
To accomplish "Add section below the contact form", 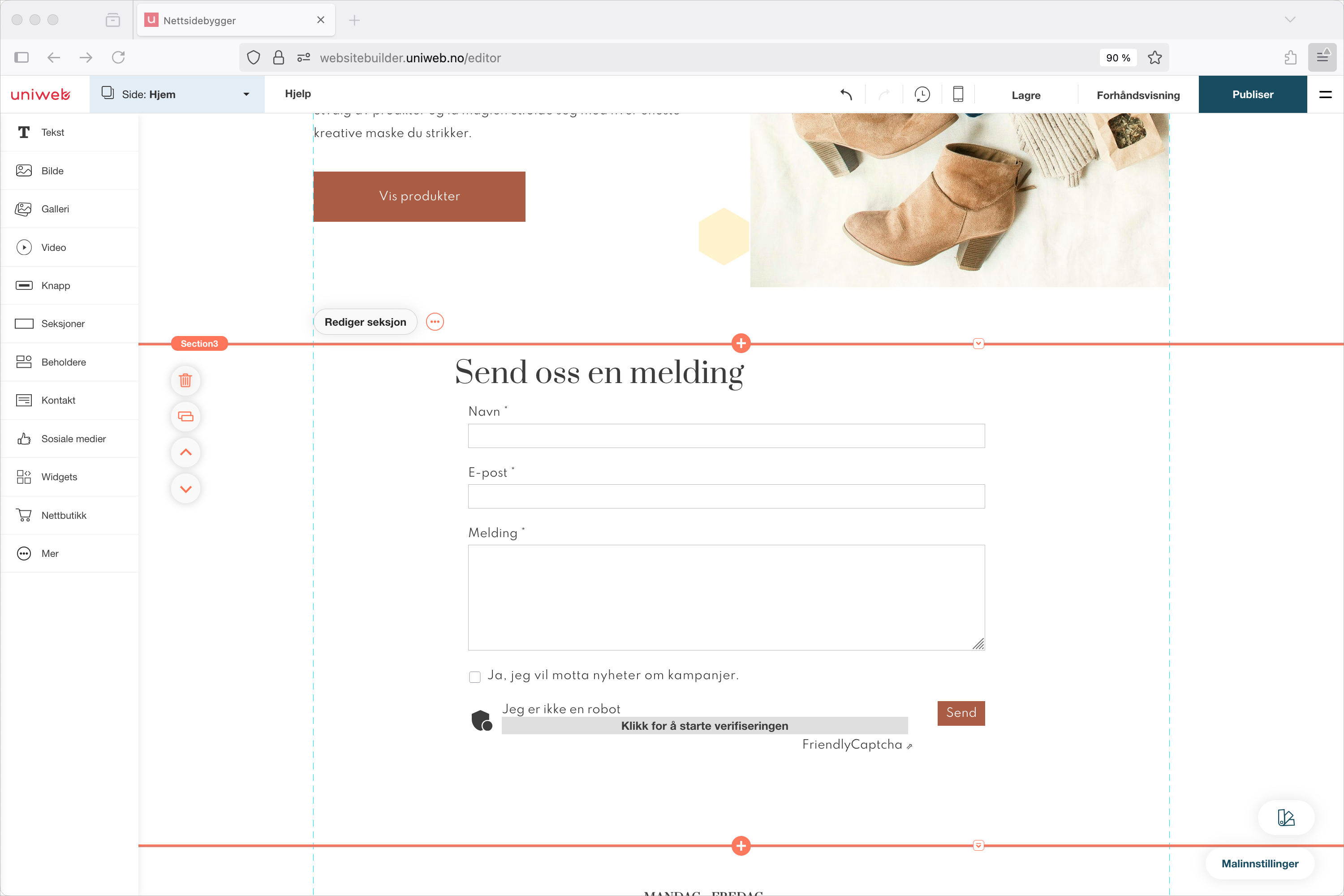I will point(741,846).
